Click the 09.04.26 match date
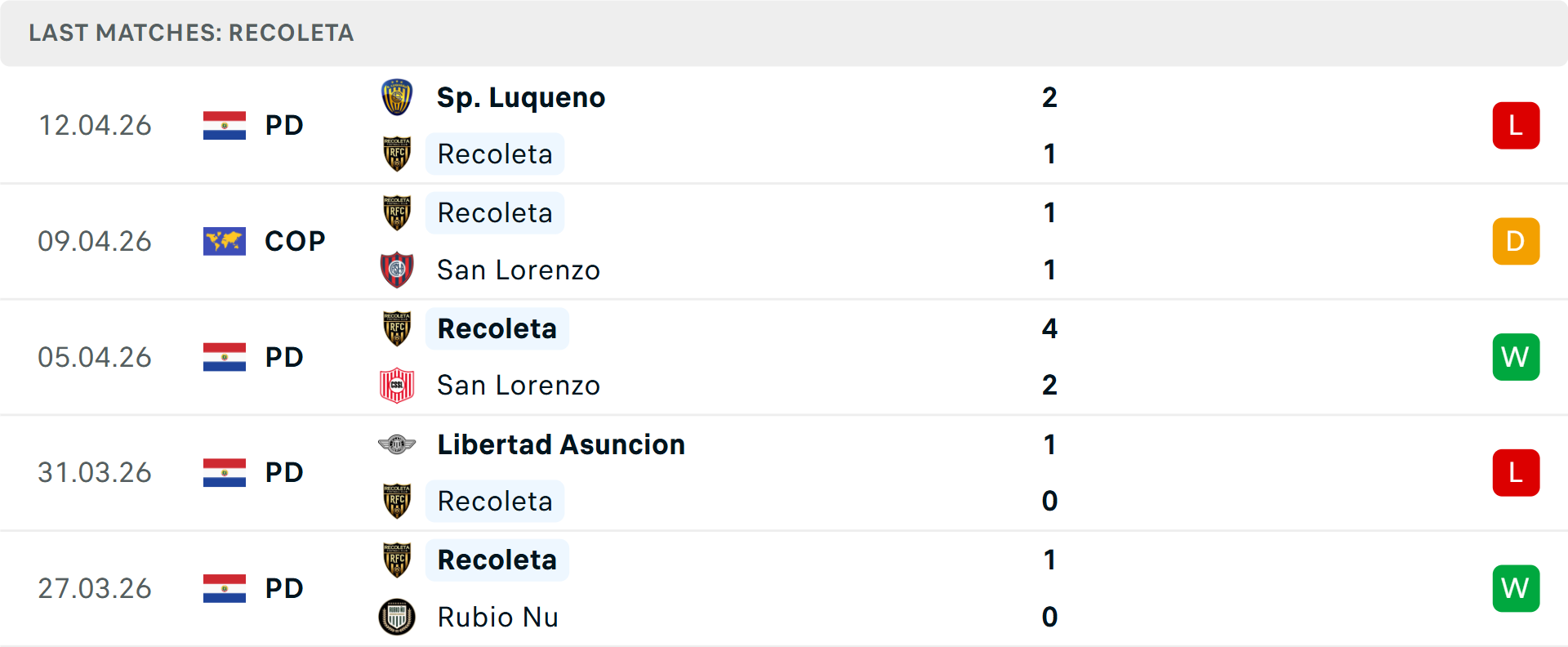 tap(95, 241)
